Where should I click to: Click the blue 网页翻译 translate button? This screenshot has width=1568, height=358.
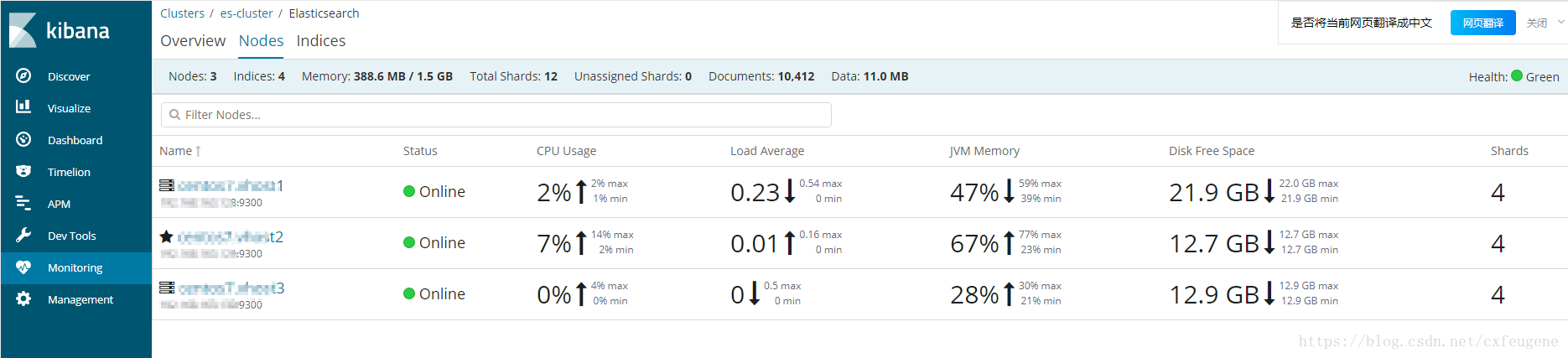pos(1482,23)
